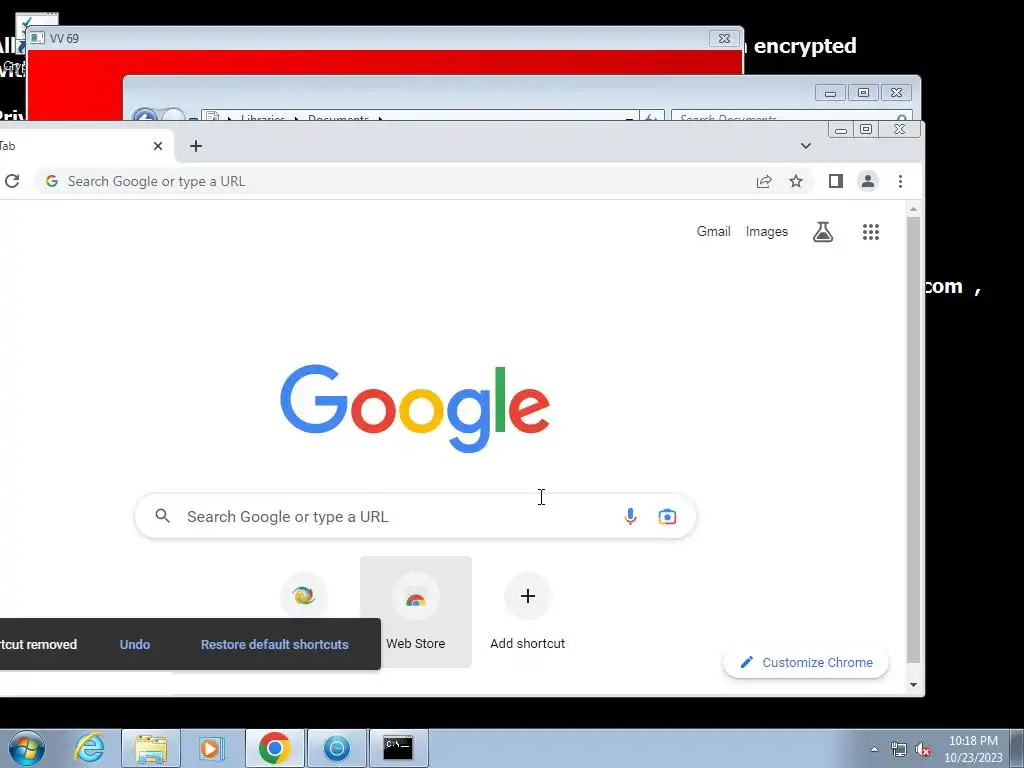Open the muted volume tray icon
The image size is (1024, 768).
pyautogui.click(x=923, y=749)
